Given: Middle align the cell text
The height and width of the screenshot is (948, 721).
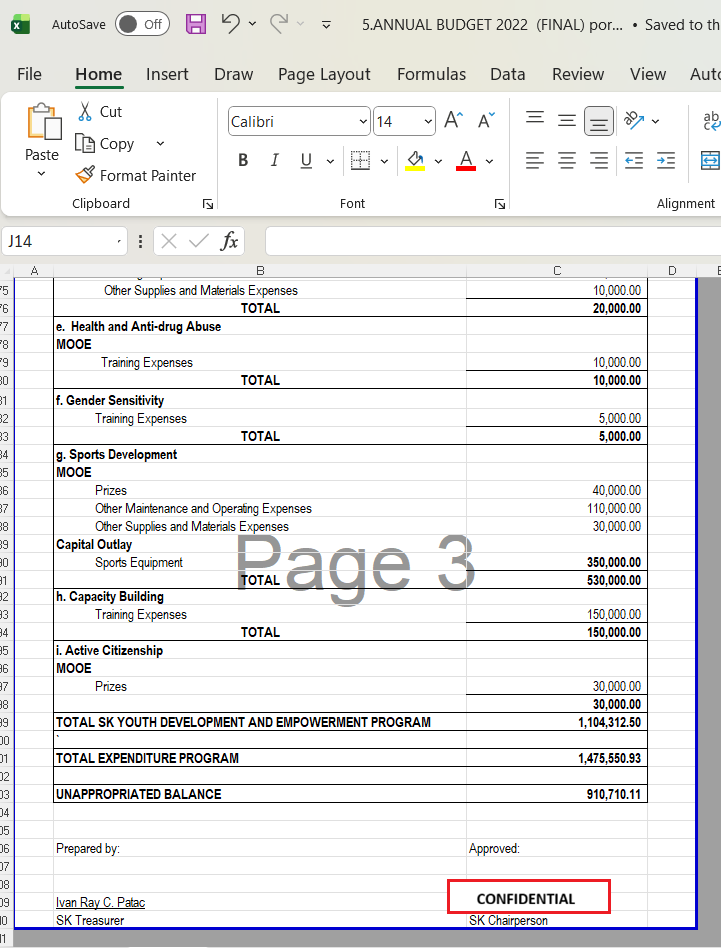Looking at the screenshot, I should 567,120.
